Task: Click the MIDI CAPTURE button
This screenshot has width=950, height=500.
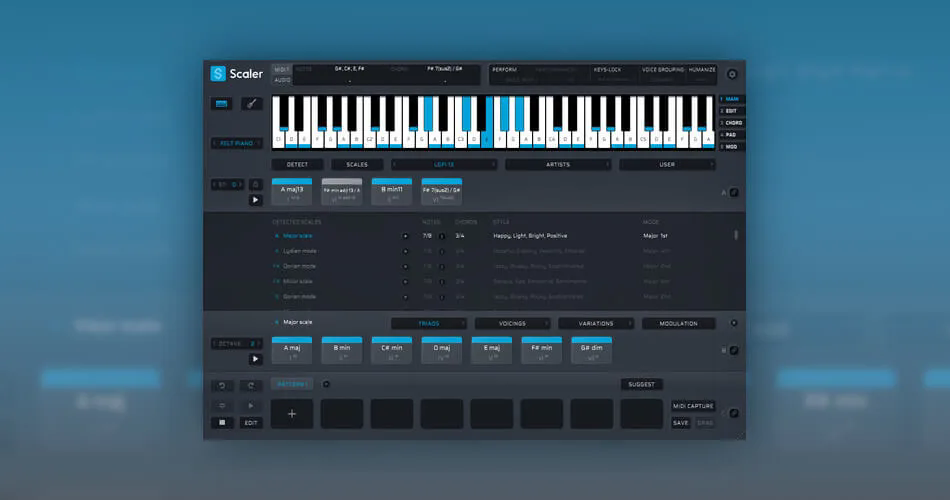Action: 693,406
